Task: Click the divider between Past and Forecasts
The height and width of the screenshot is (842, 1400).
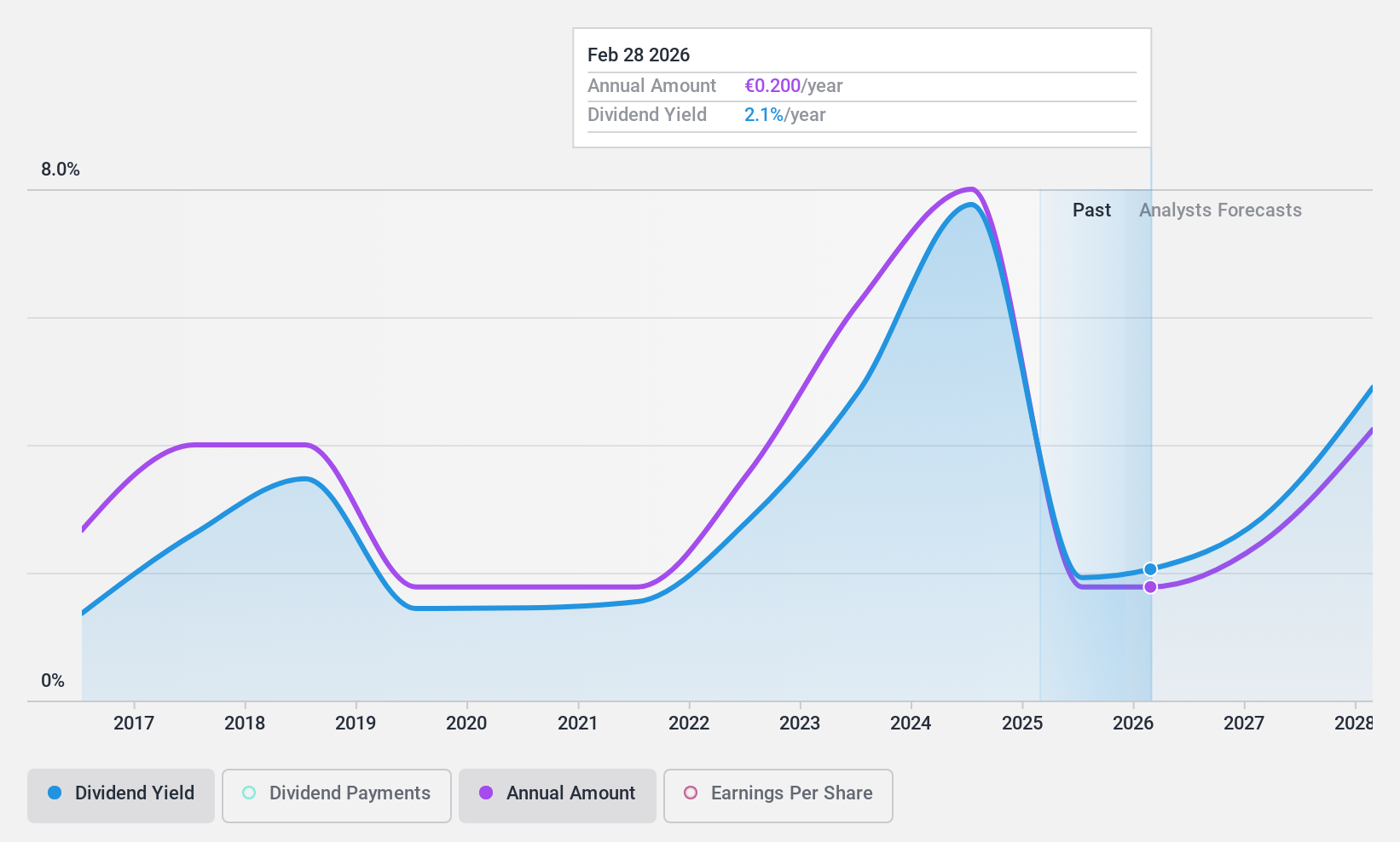Action: pos(1152,426)
